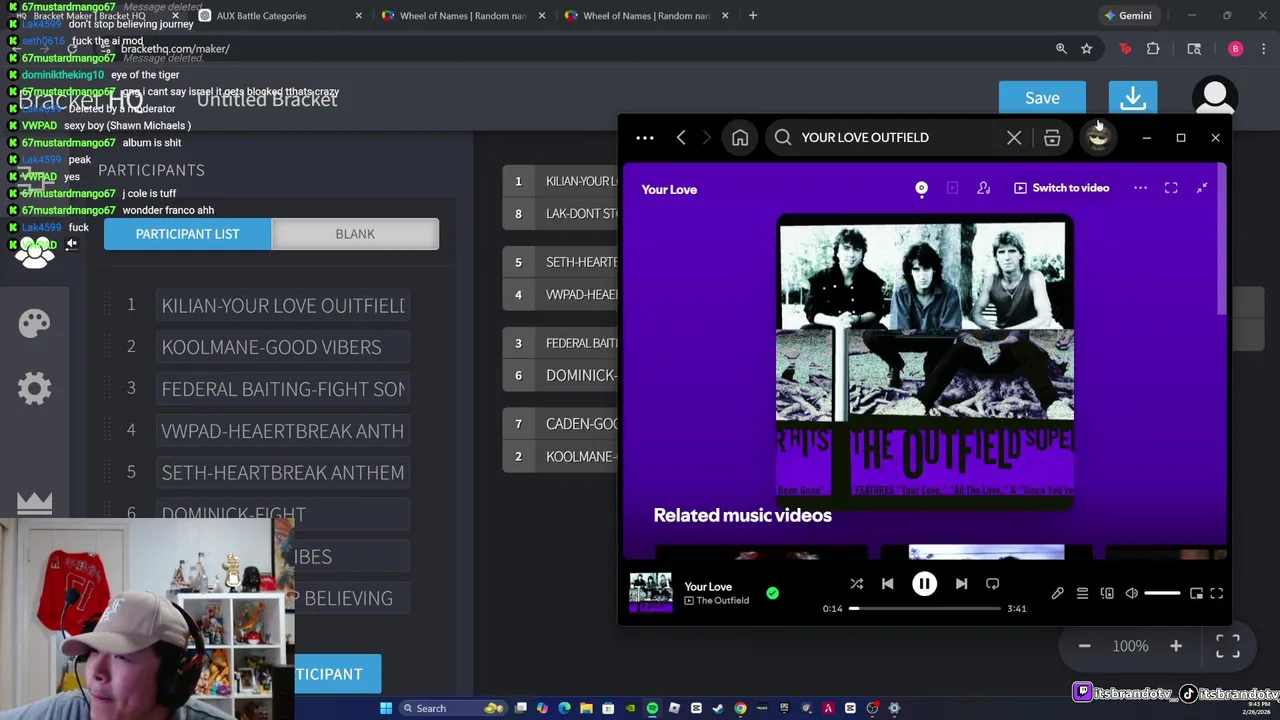
Task: Click Switch to video in Spotify
Action: [1061, 188]
